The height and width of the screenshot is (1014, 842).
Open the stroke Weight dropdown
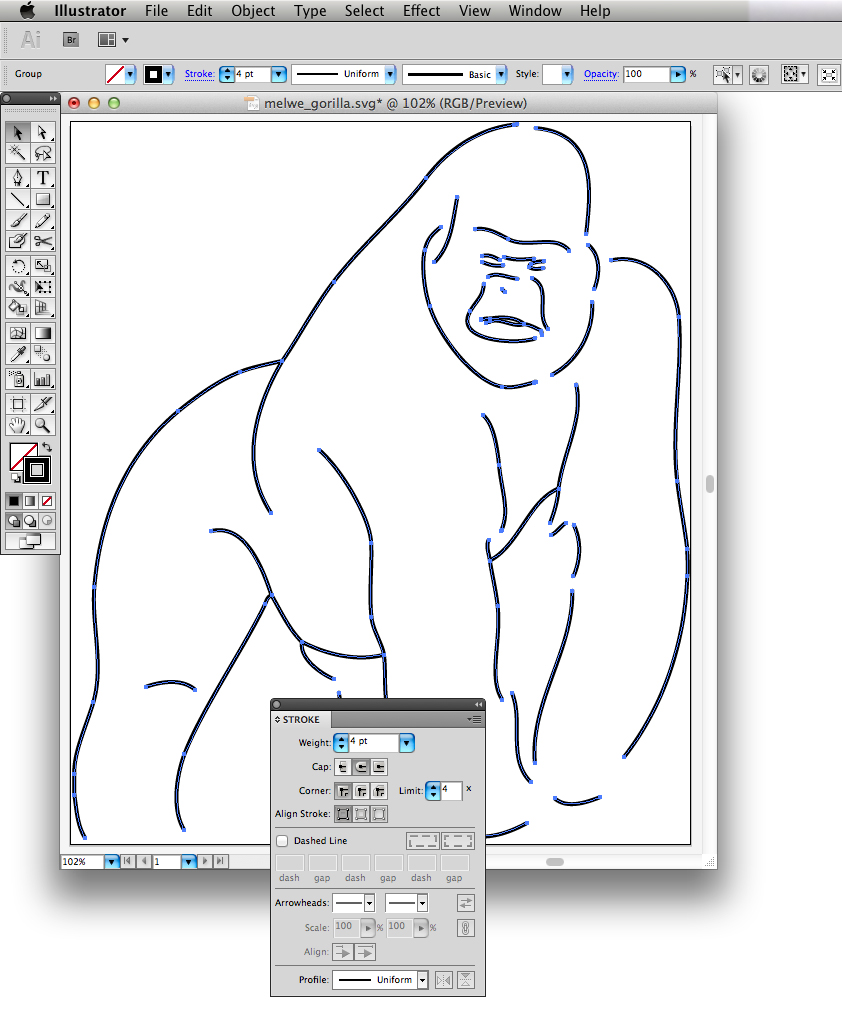tap(405, 743)
